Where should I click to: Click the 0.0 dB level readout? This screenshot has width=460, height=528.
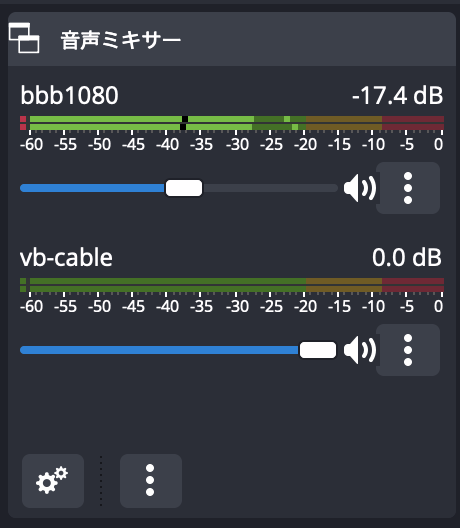click(406, 258)
